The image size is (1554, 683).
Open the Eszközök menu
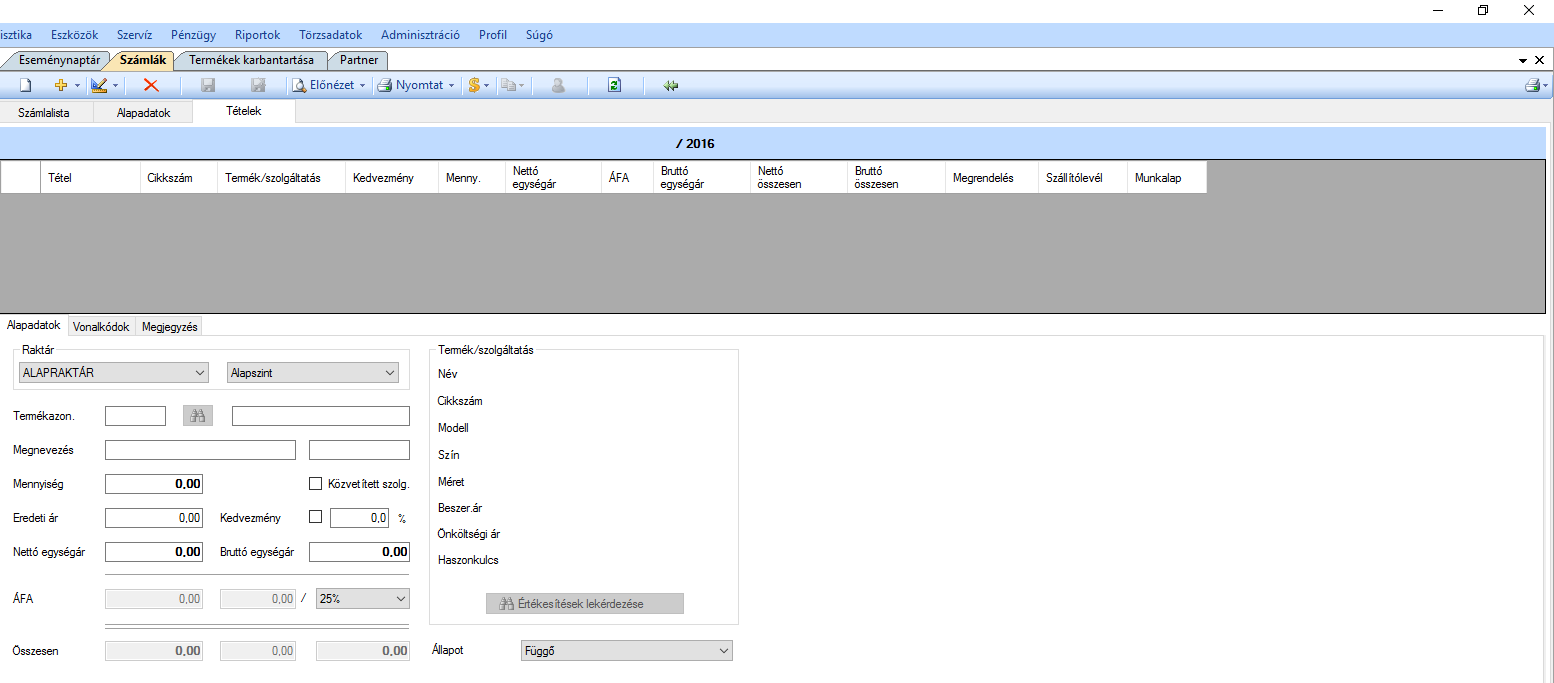(x=75, y=35)
